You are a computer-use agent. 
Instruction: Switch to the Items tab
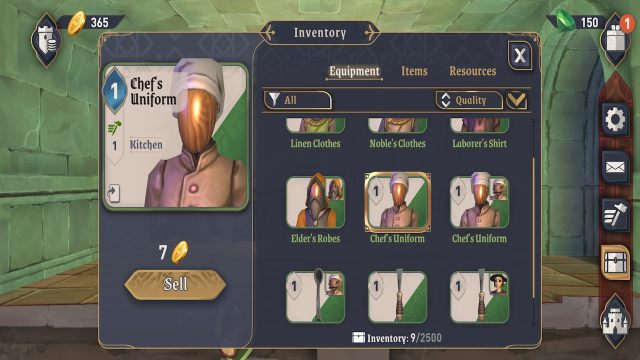[x=414, y=71]
